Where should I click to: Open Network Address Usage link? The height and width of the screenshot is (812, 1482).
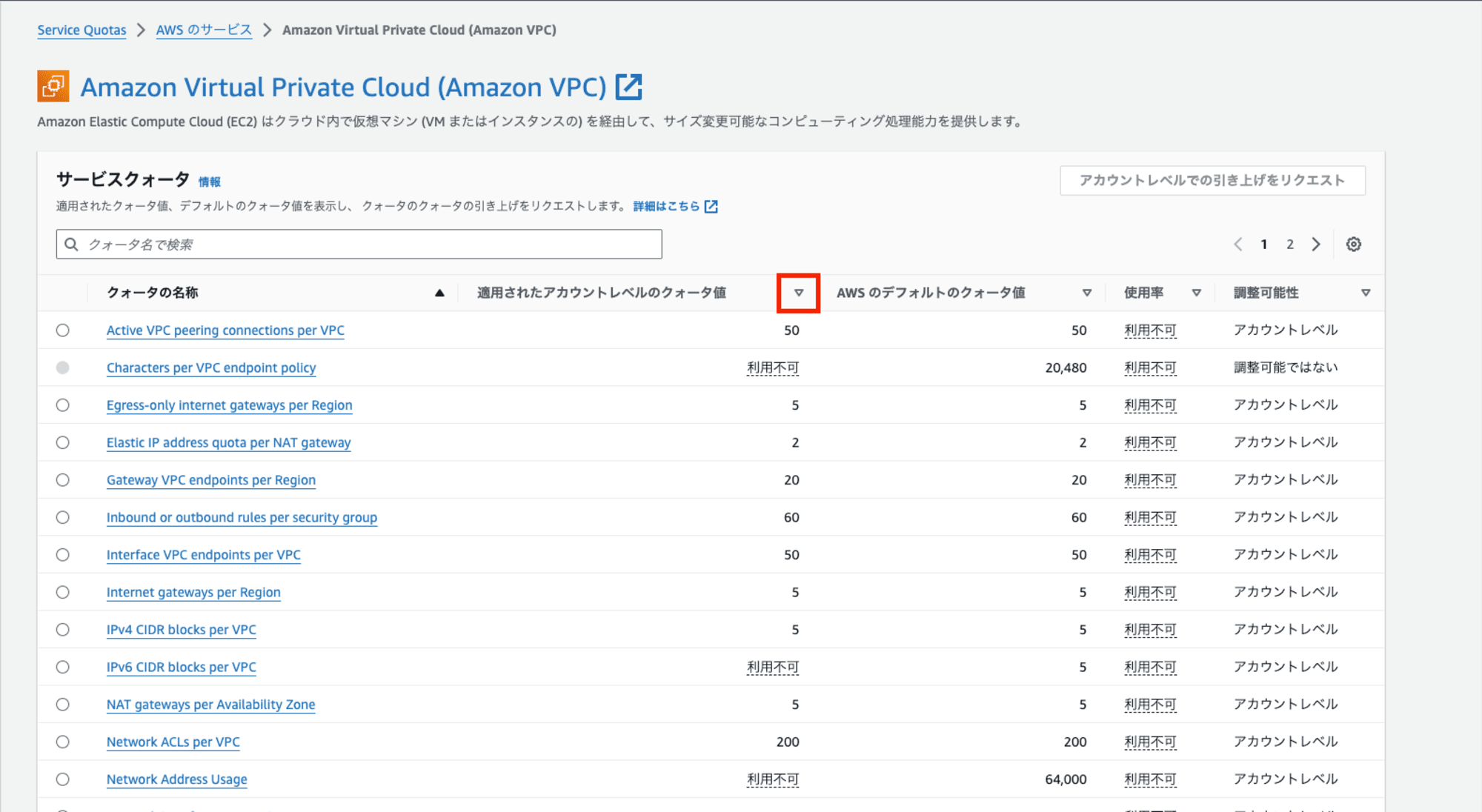177,779
